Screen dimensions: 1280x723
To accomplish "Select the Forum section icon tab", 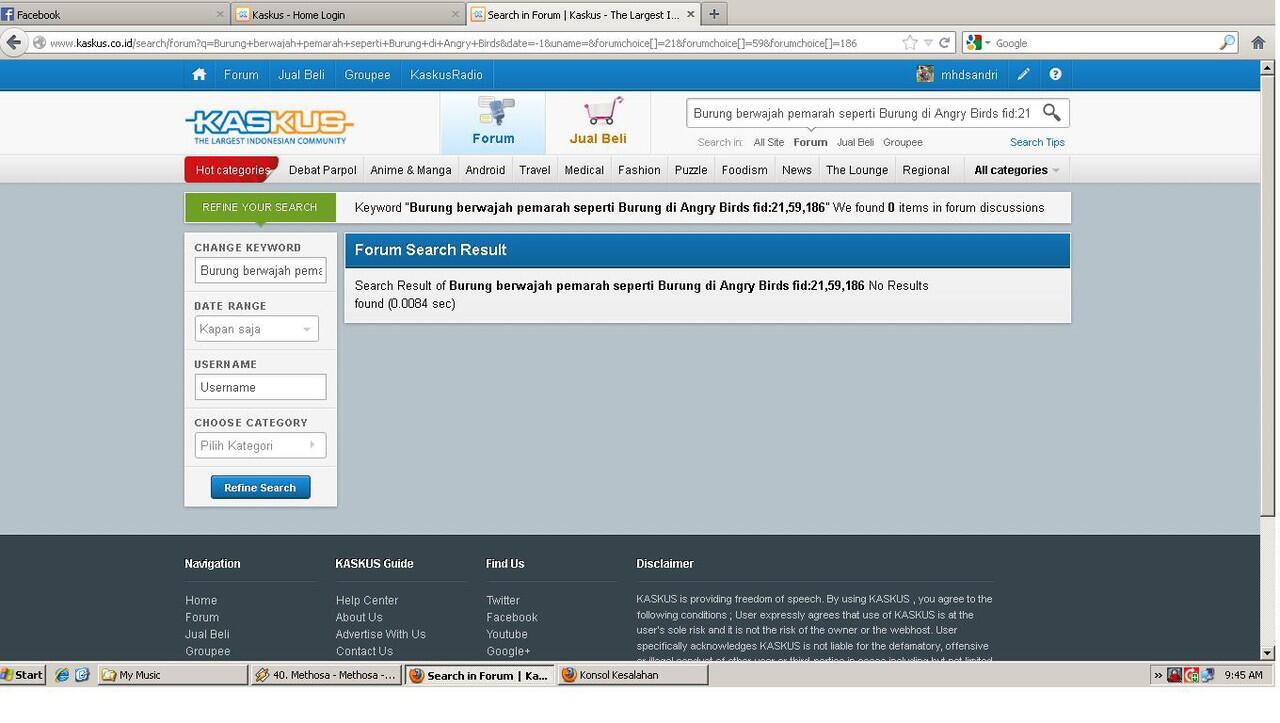I will [x=493, y=122].
